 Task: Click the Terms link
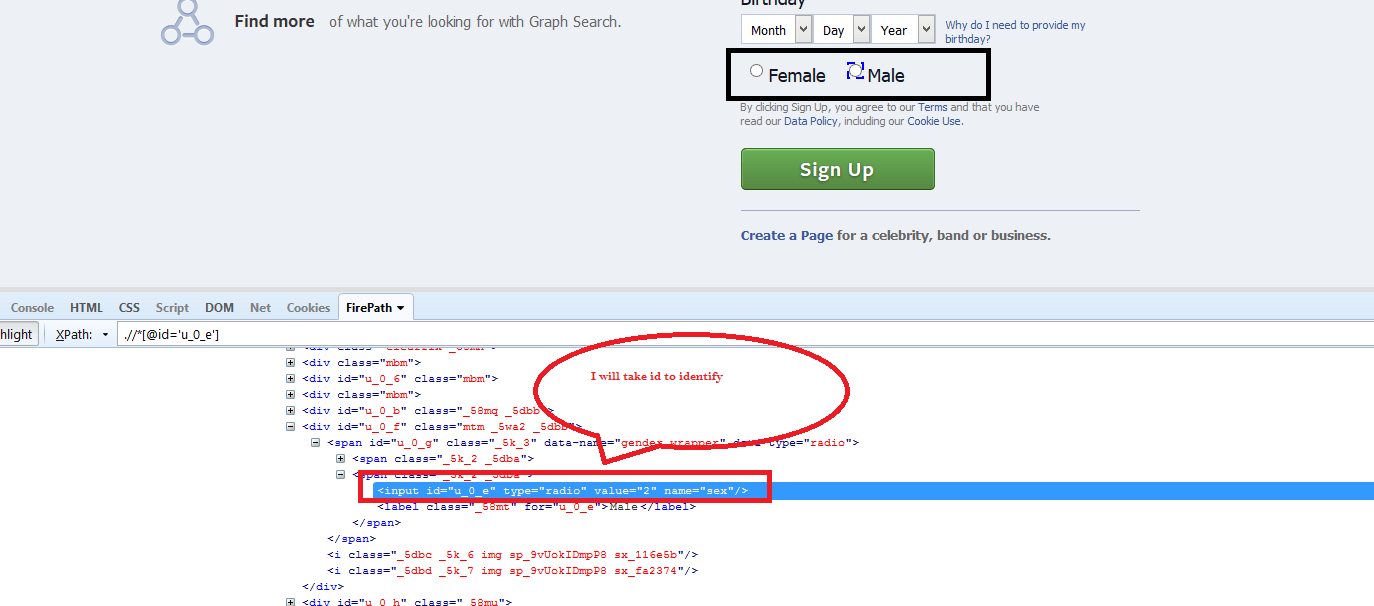932,106
